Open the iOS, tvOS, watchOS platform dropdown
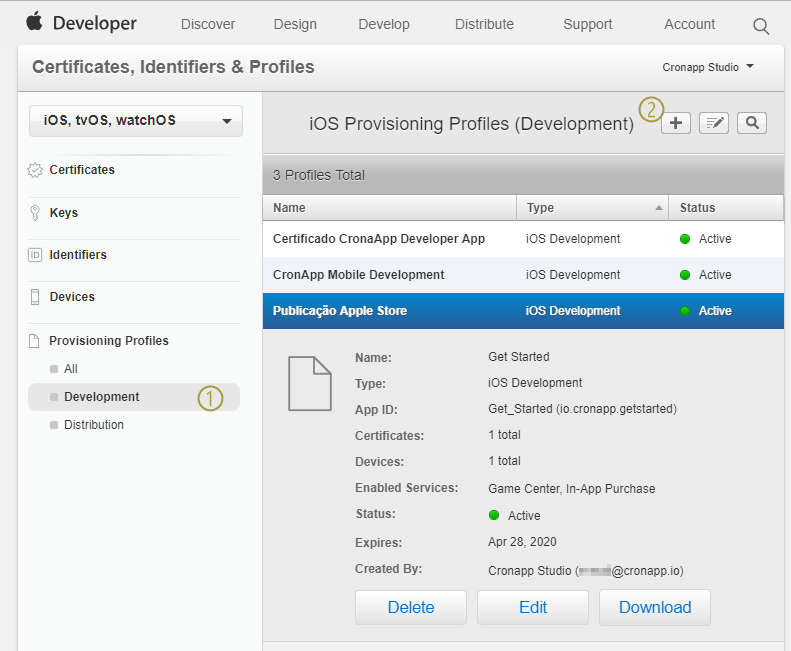 click(136, 121)
